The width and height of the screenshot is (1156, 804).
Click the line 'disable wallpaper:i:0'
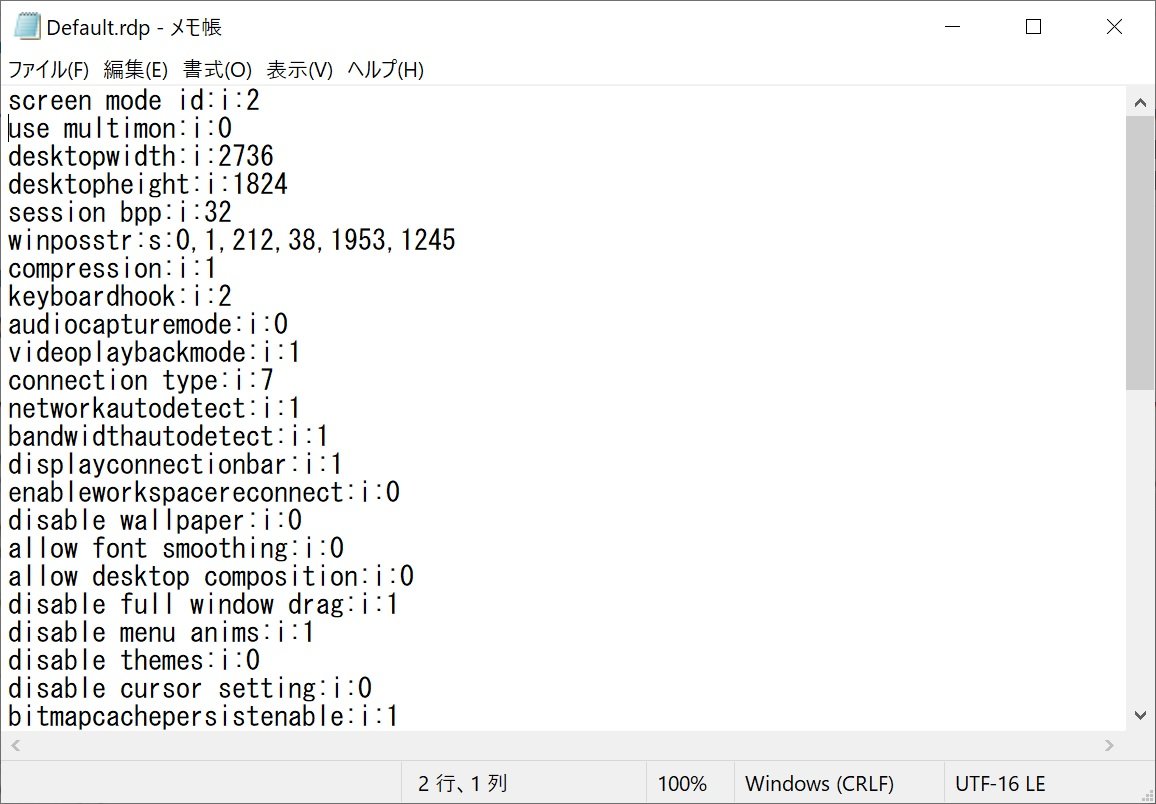point(155,520)
